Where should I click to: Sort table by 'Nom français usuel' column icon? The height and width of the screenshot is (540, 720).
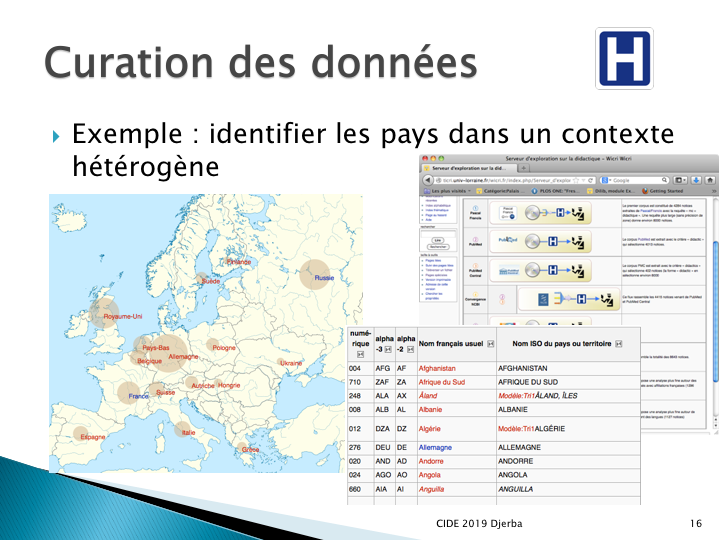[490, 344]
